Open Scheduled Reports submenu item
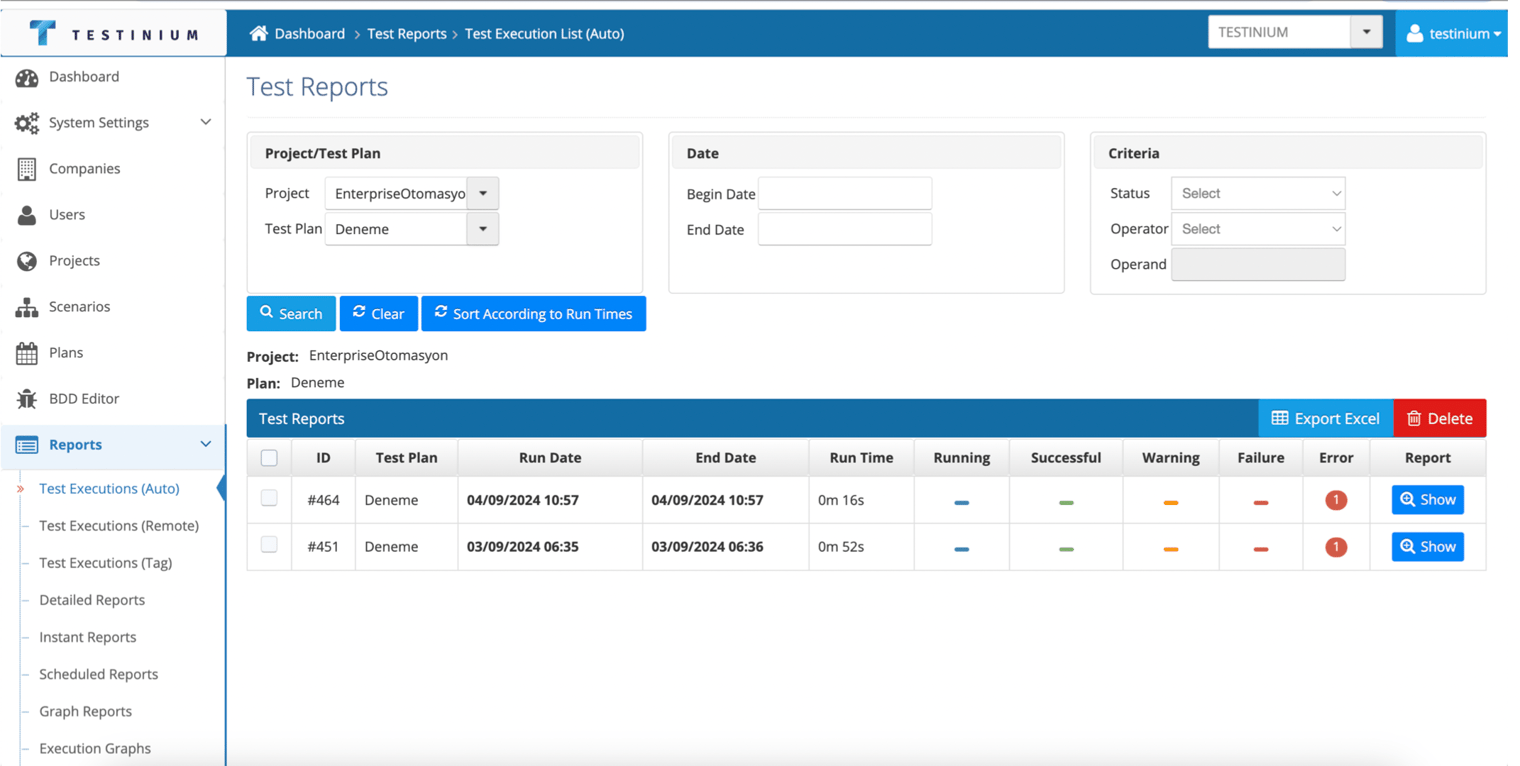The width and height of the screenshot is (1520, 766). [98, 674]
